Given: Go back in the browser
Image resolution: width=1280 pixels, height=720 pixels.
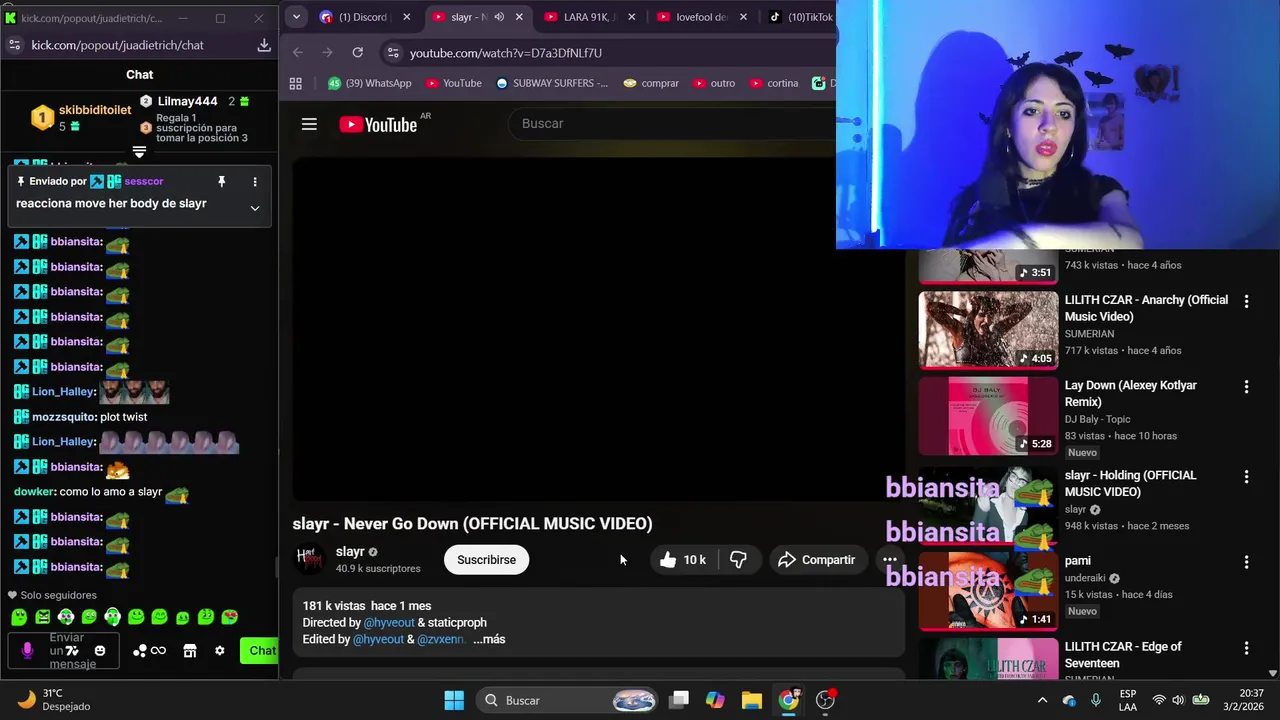Looking at the screenshot, I should pyautogui.click(x=298, y=53).
